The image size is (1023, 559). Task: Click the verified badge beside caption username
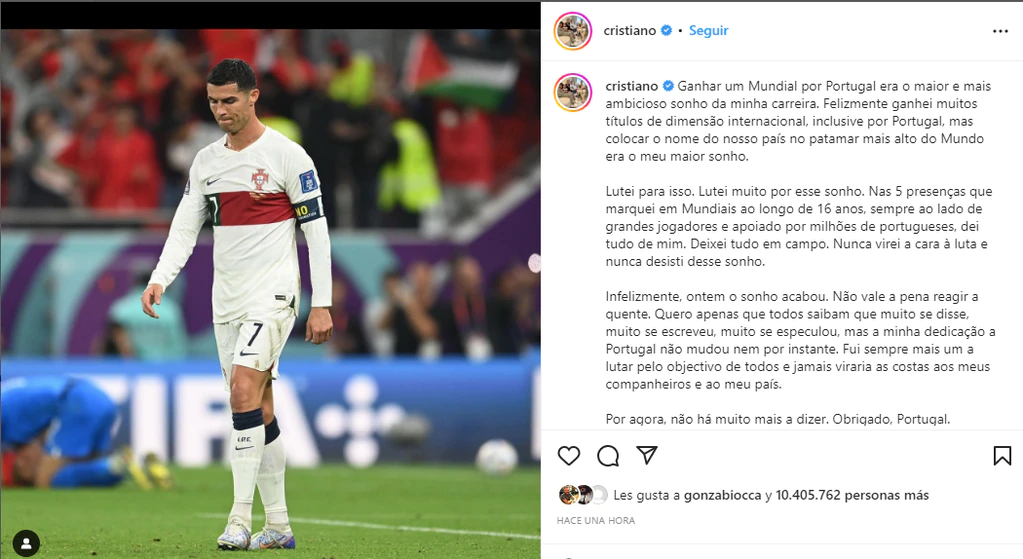click(668, 85)
